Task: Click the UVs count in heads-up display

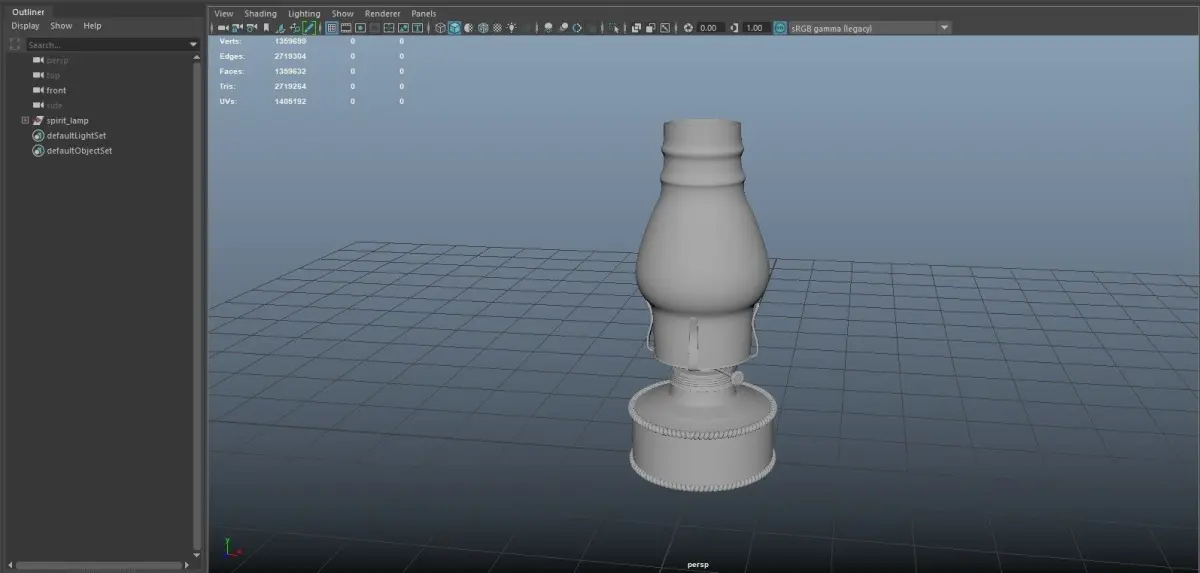Action: click(290, 101)
